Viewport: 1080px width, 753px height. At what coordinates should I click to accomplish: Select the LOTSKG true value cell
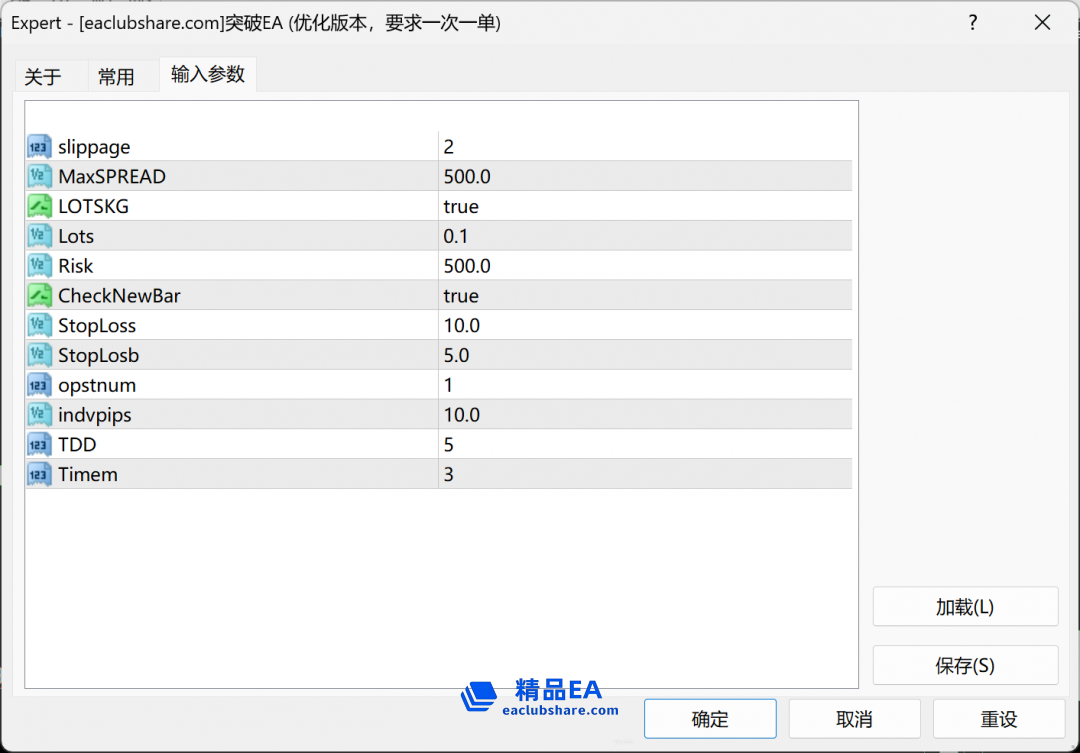point(645,207)
